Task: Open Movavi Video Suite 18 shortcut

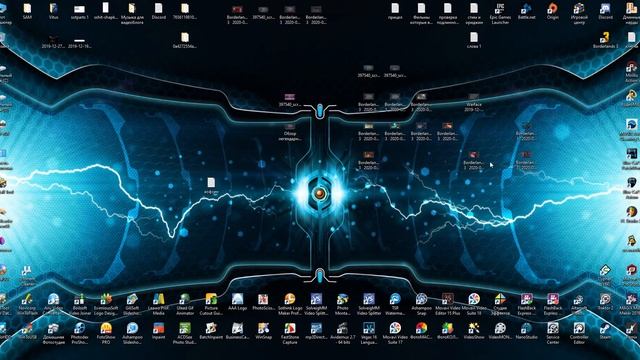Action: coord(474,304)
